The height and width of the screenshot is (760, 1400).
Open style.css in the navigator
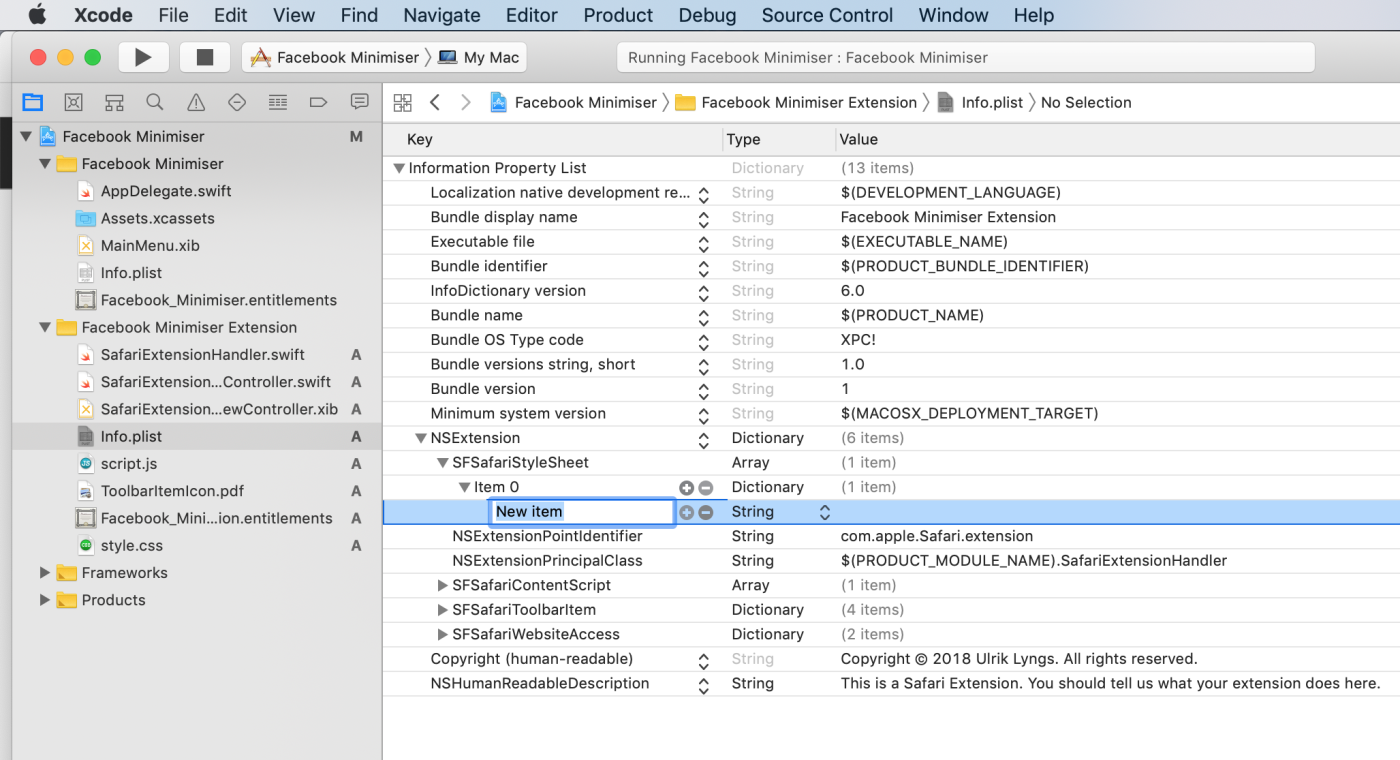click(132, 546)
